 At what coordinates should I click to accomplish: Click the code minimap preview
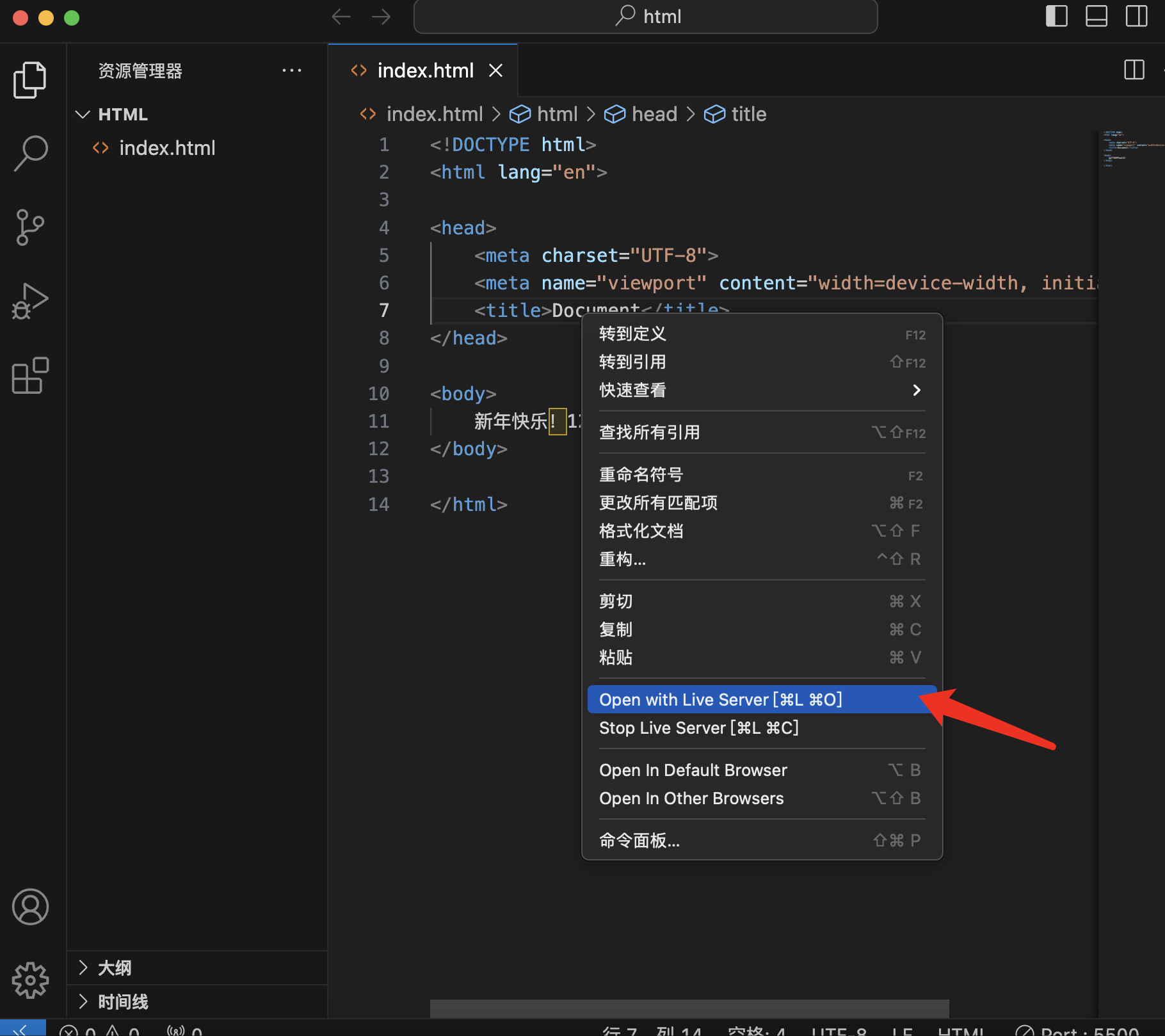[x=1132, y=149]
